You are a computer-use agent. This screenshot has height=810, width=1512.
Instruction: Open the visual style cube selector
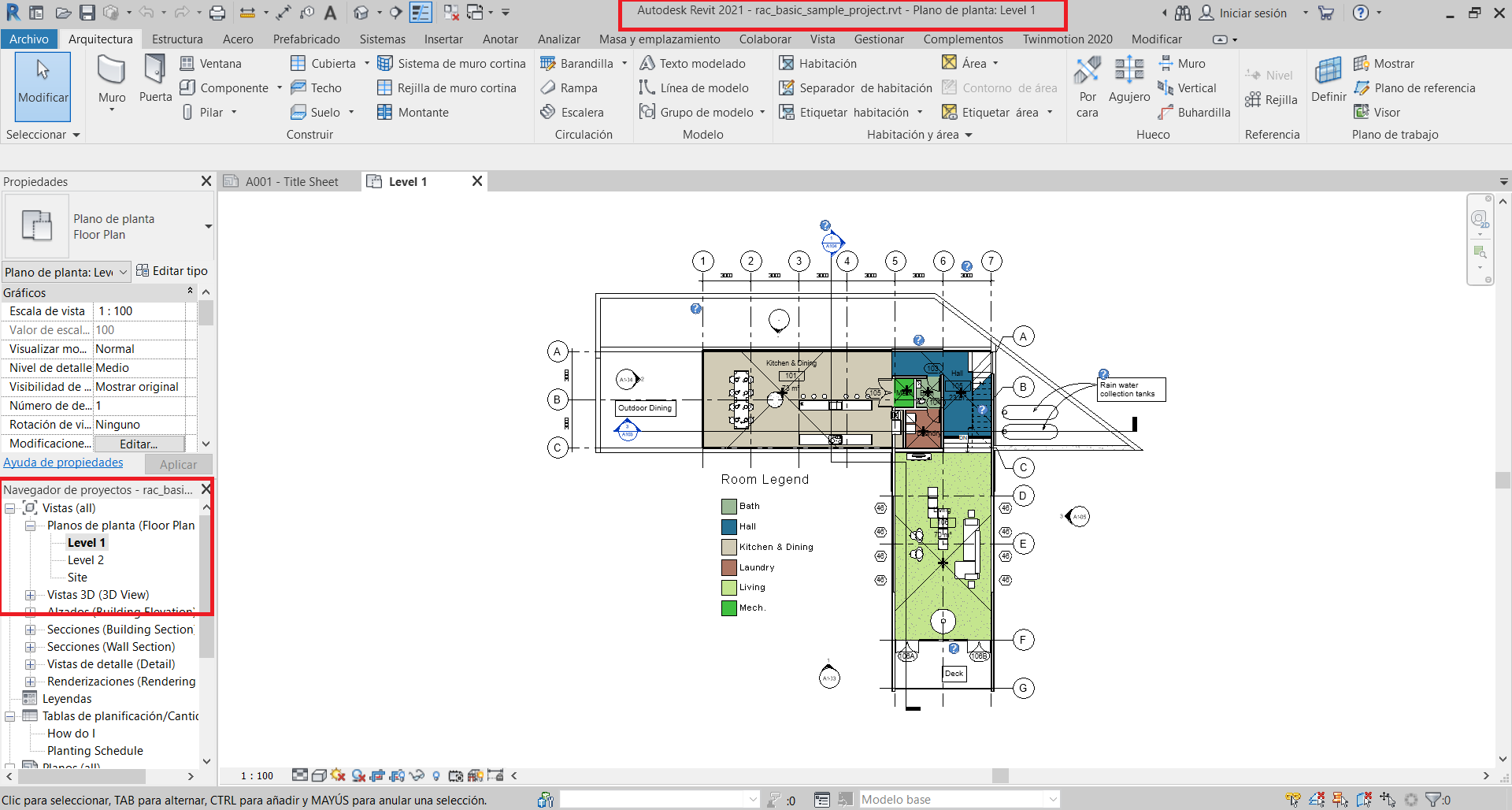click(x=319, y=775)
